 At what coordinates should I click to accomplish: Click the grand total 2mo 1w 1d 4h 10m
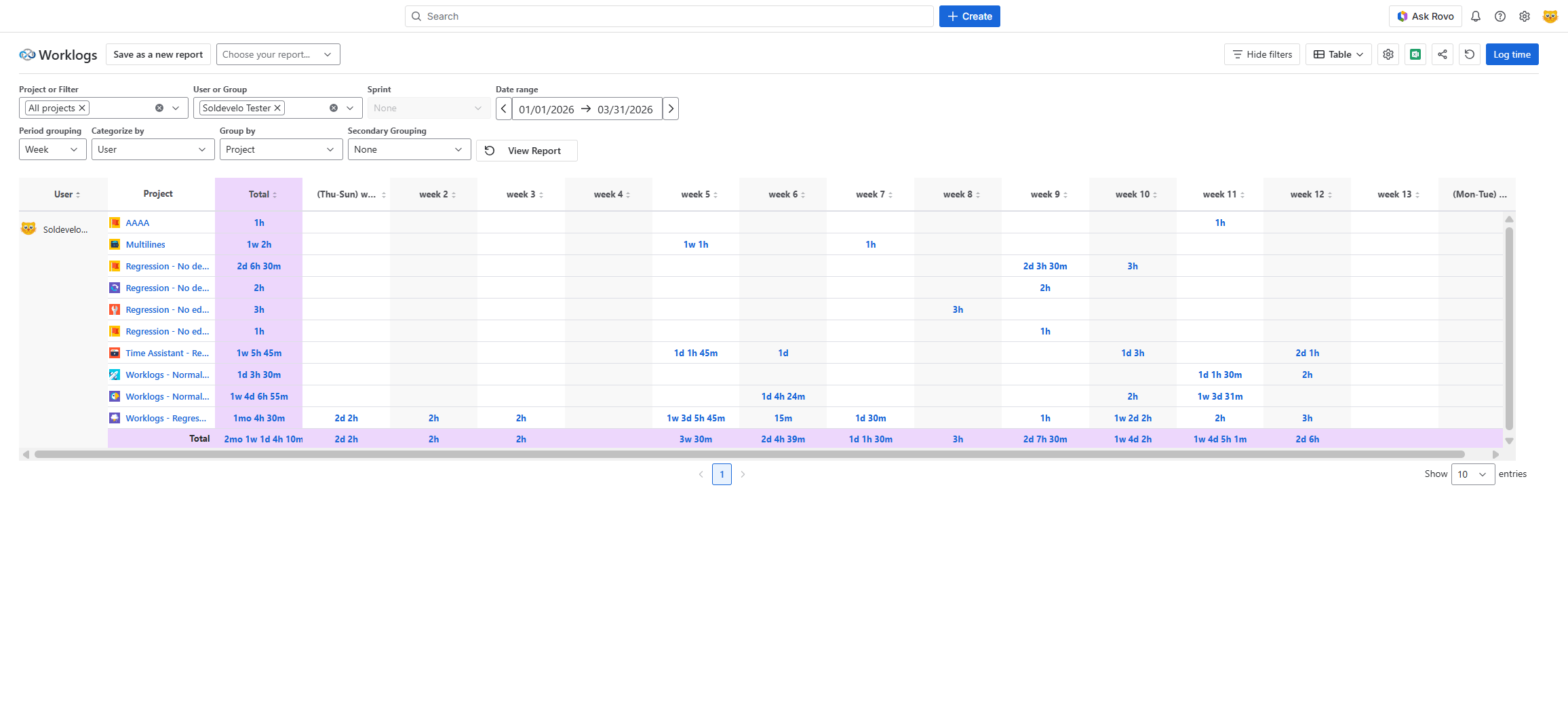coord(263,439)
